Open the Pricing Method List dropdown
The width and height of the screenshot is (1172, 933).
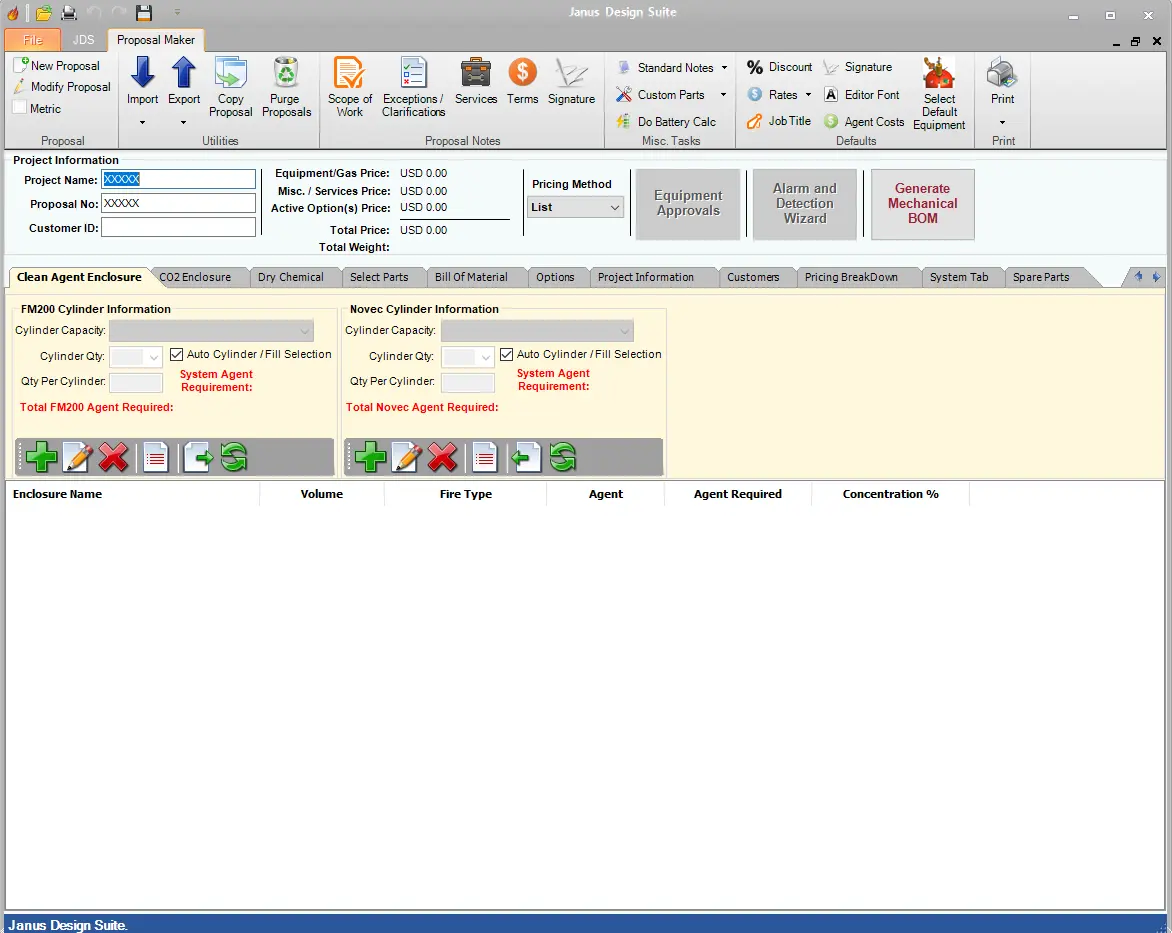(575, 207)
